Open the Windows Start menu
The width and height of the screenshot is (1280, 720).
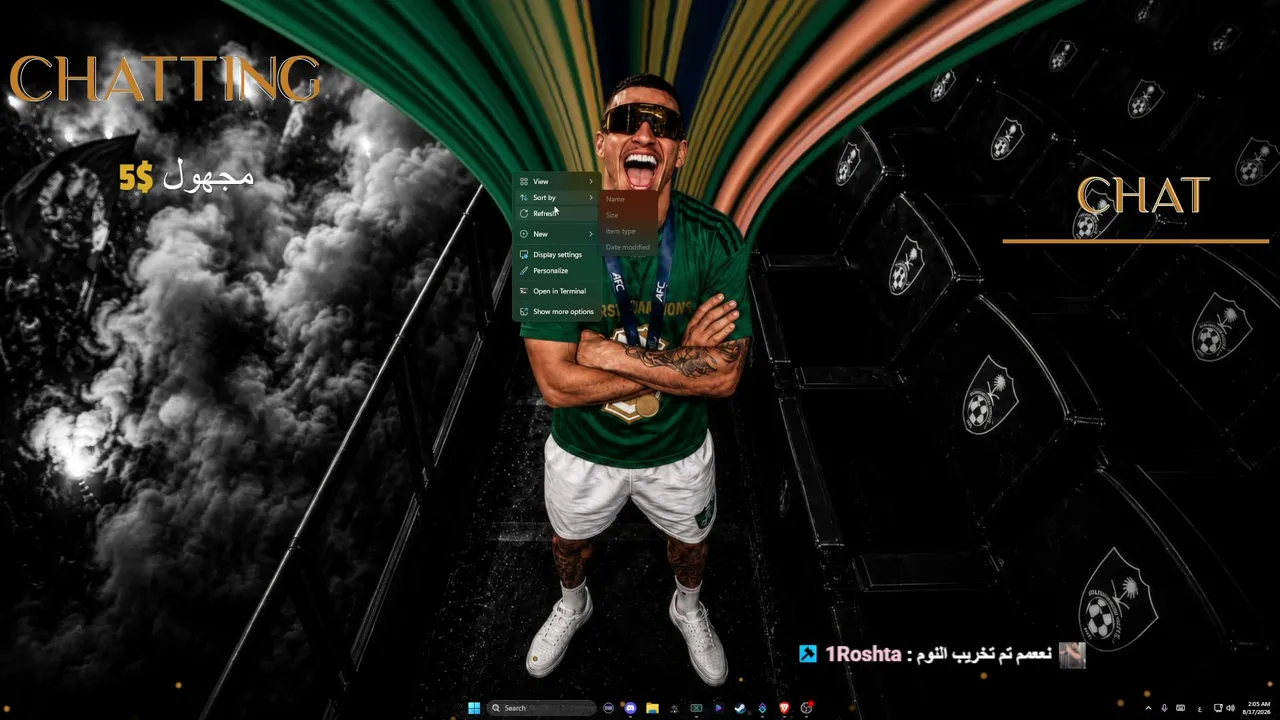point(474,708)
